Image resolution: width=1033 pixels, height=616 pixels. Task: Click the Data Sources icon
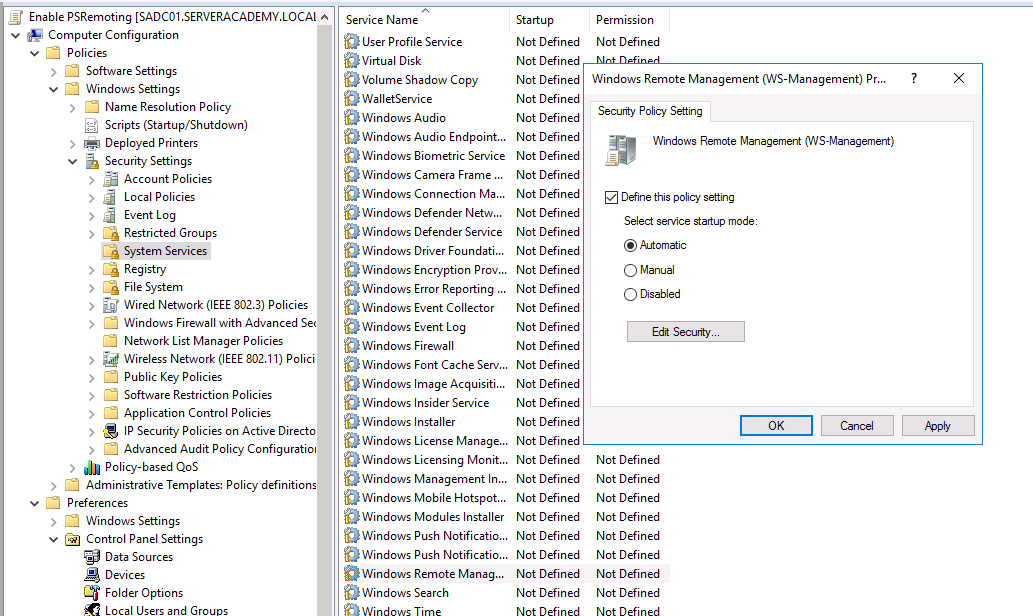coord(92,557)
